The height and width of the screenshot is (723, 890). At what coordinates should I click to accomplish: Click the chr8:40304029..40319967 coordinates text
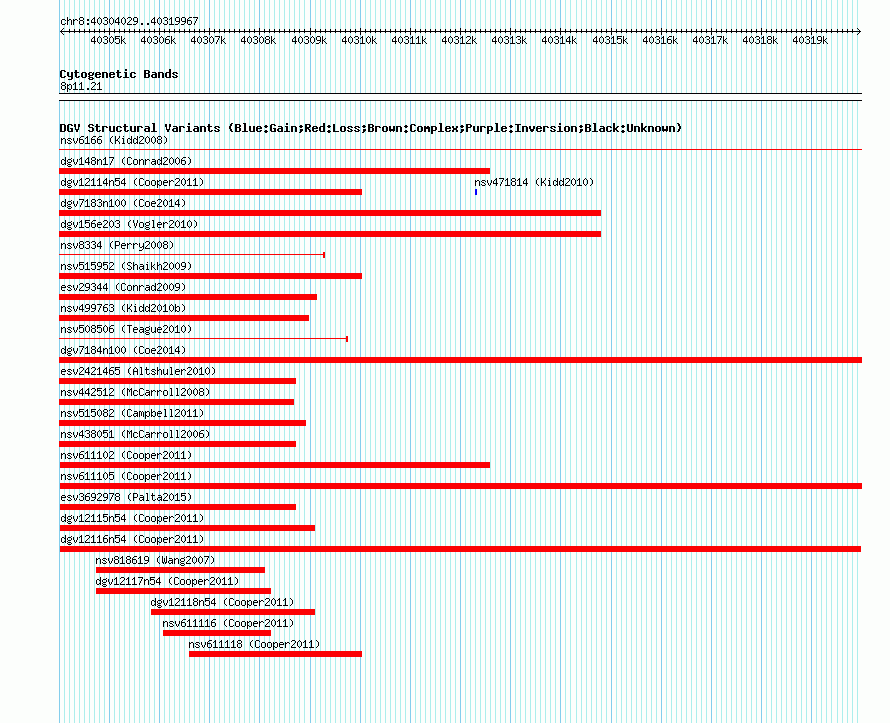pyautogui.click(x=129, y=21)
